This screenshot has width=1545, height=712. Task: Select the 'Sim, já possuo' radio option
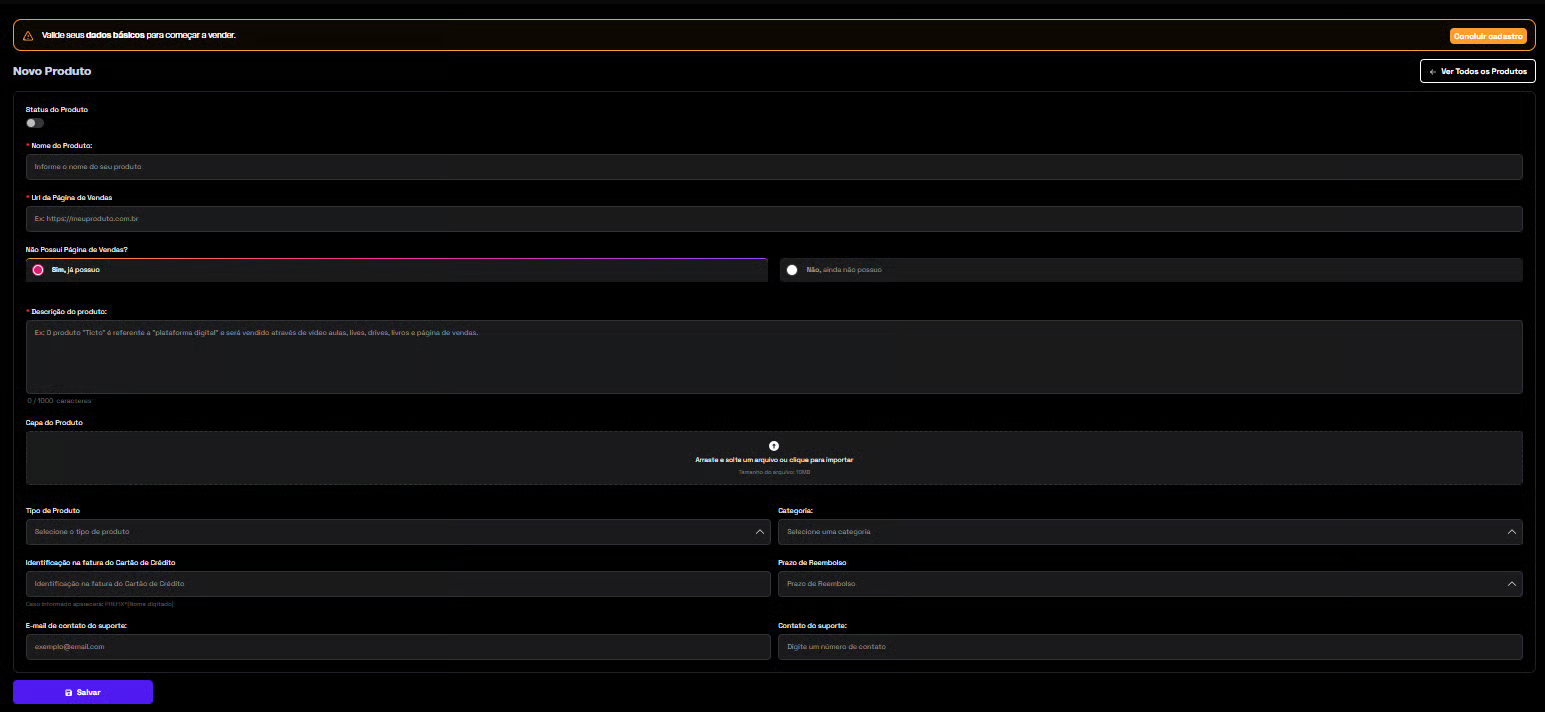pos(38,270)
